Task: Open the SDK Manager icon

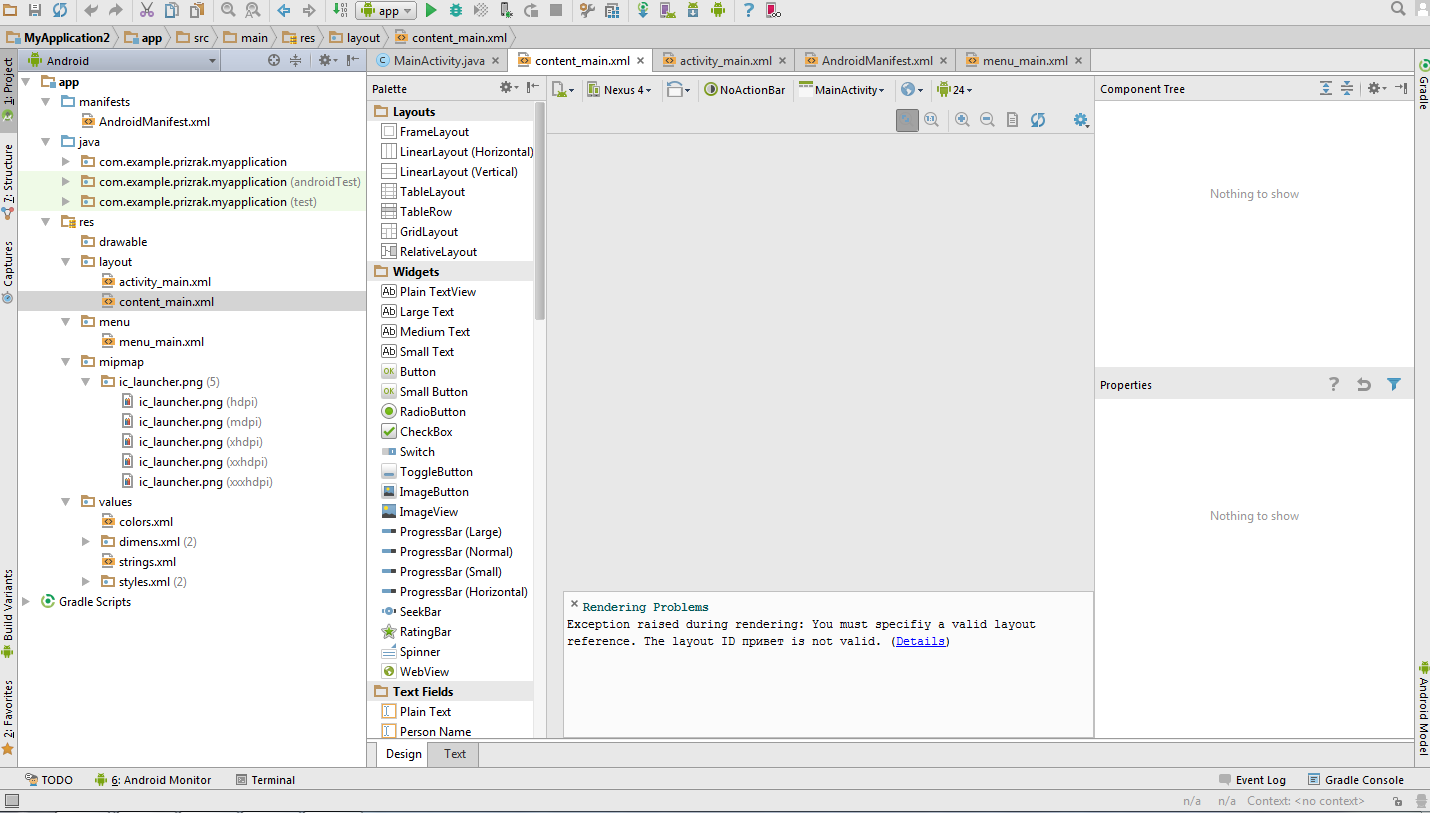Action: coord(693,10)
